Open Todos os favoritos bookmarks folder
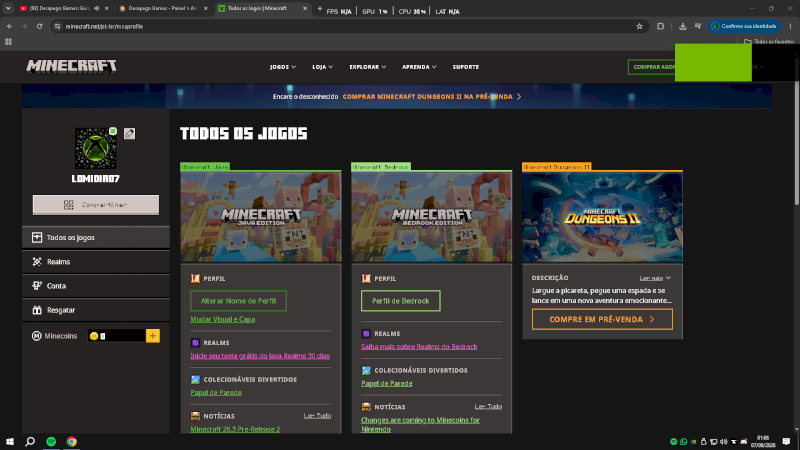This screenshot has height=450, width=800. (769, 42)
